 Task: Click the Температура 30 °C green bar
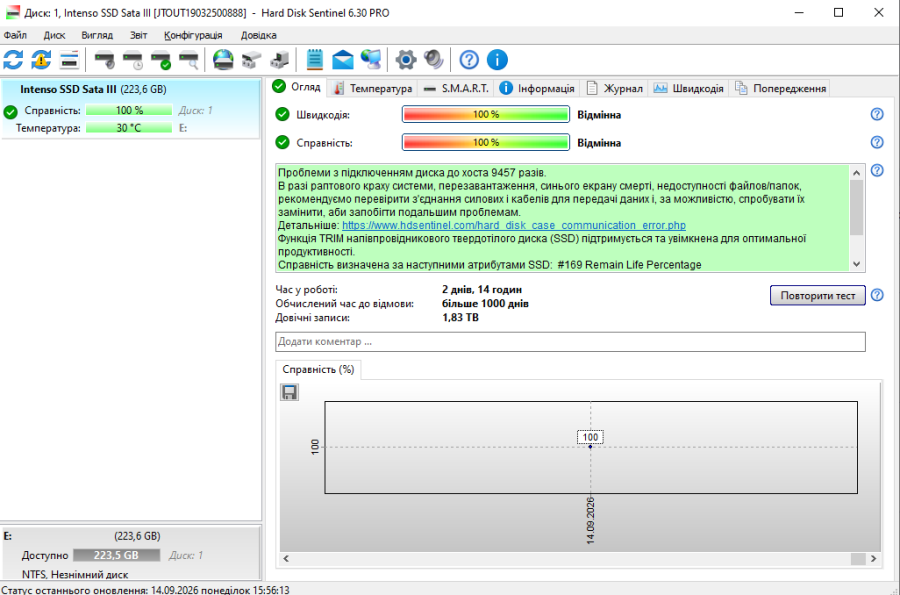click(129, 128)
